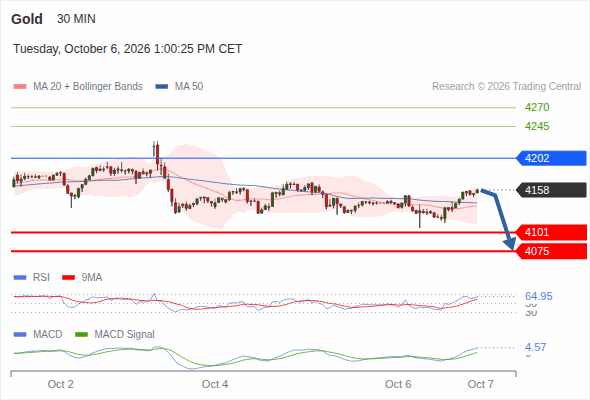Click the MA 20 + Bollinger Bands pink swatch

point(20,87)
